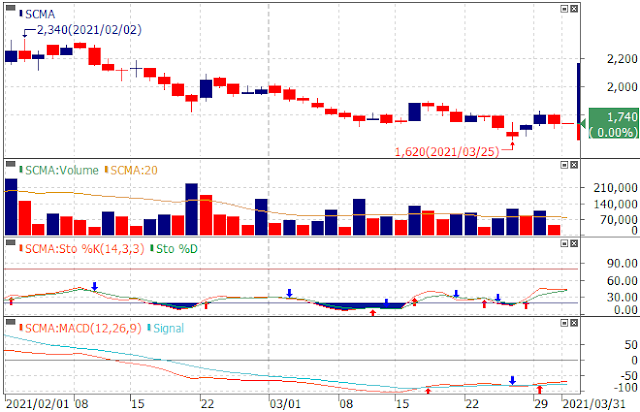Select the Sto %D legend label

[x=174, y=249]
